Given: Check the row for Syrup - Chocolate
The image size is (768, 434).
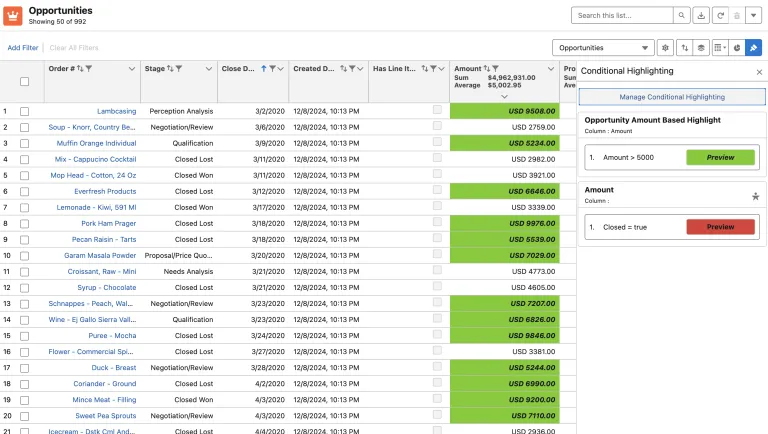Looking at the screenshot, I should click(x=24, y=288).
